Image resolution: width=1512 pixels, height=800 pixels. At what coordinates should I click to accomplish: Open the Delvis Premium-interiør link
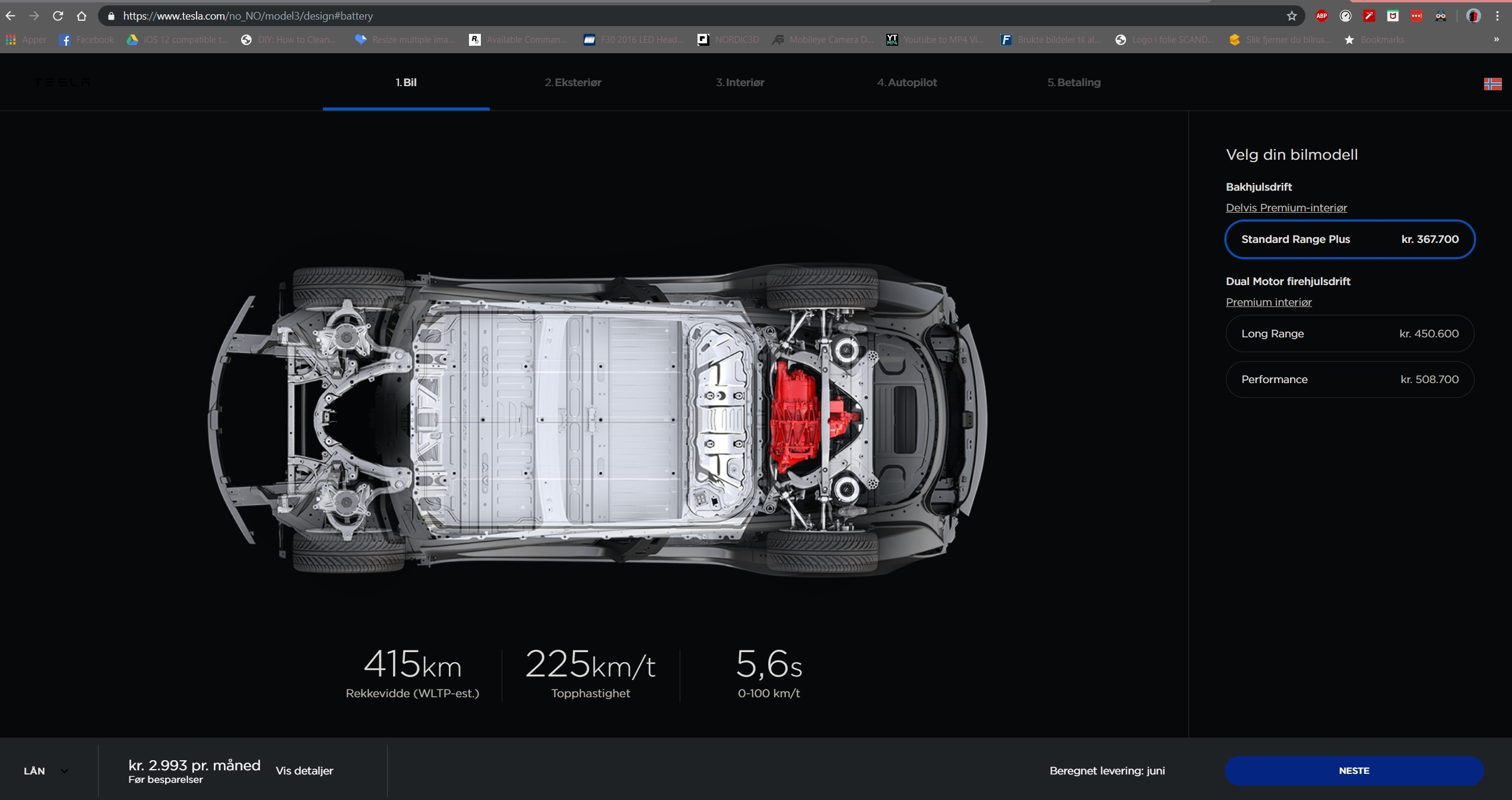(x=1286, y=208)
